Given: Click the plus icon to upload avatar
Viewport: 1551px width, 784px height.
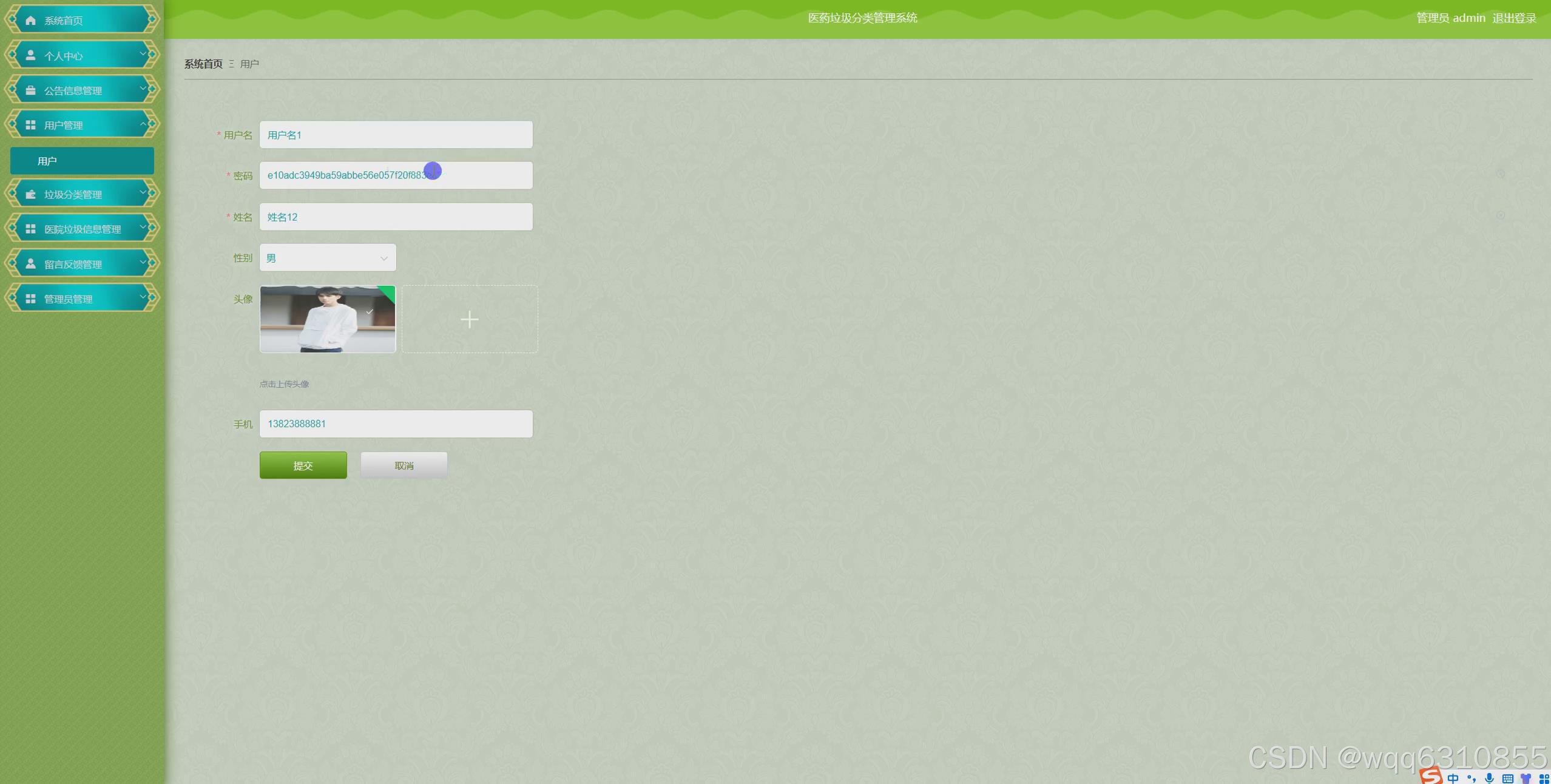Looking at the screenshot, I should (470, 319).
